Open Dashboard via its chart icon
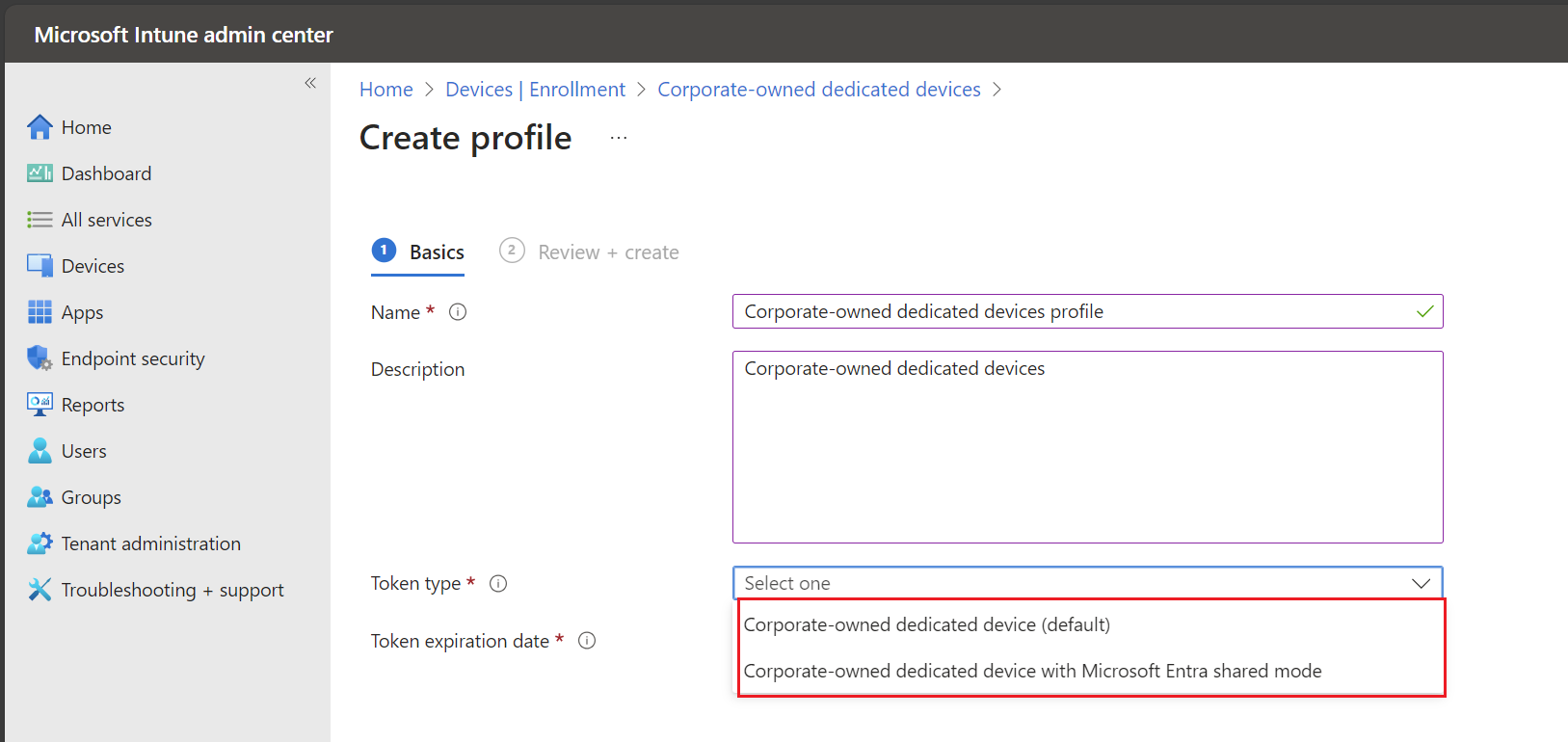This screenshot has height=742, width=1568. (40, 173)
